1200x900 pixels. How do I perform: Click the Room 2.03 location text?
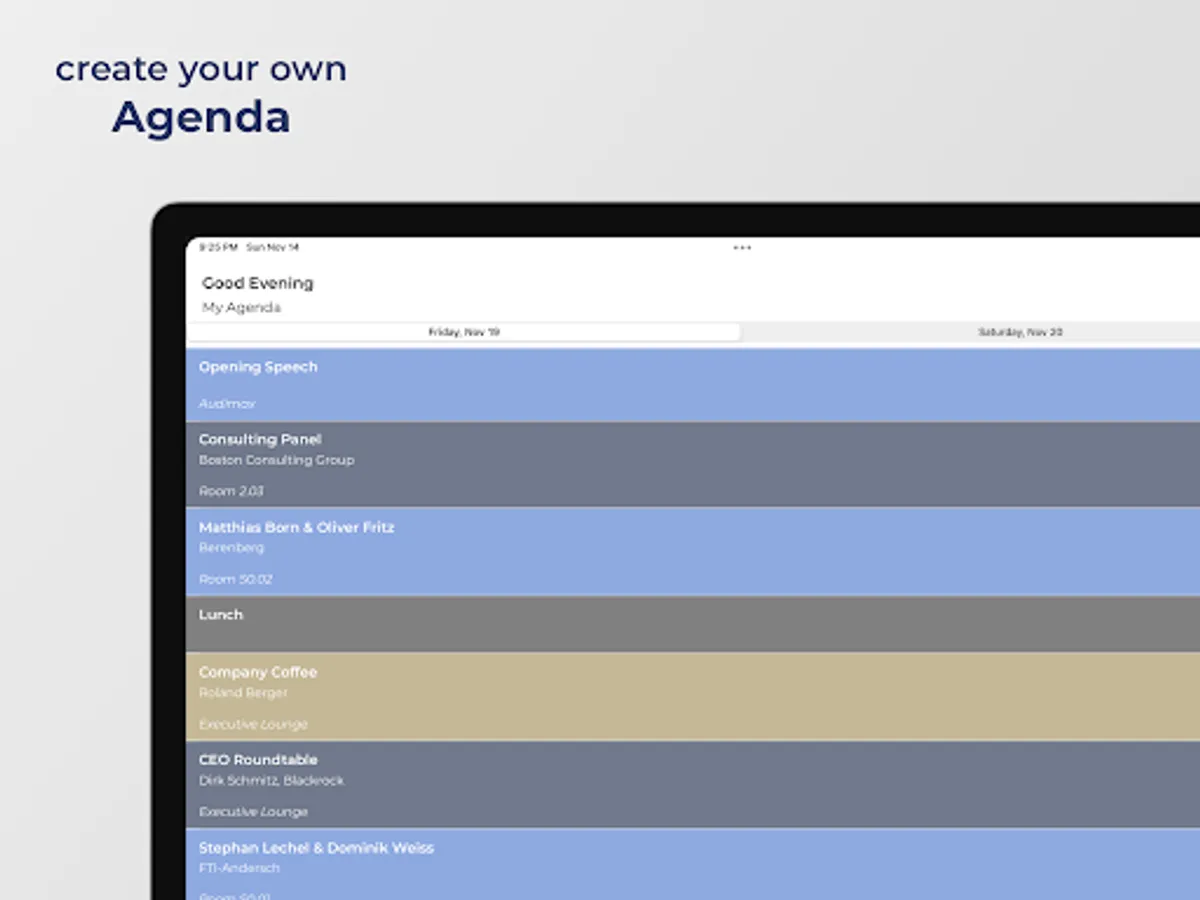(231, 491)
